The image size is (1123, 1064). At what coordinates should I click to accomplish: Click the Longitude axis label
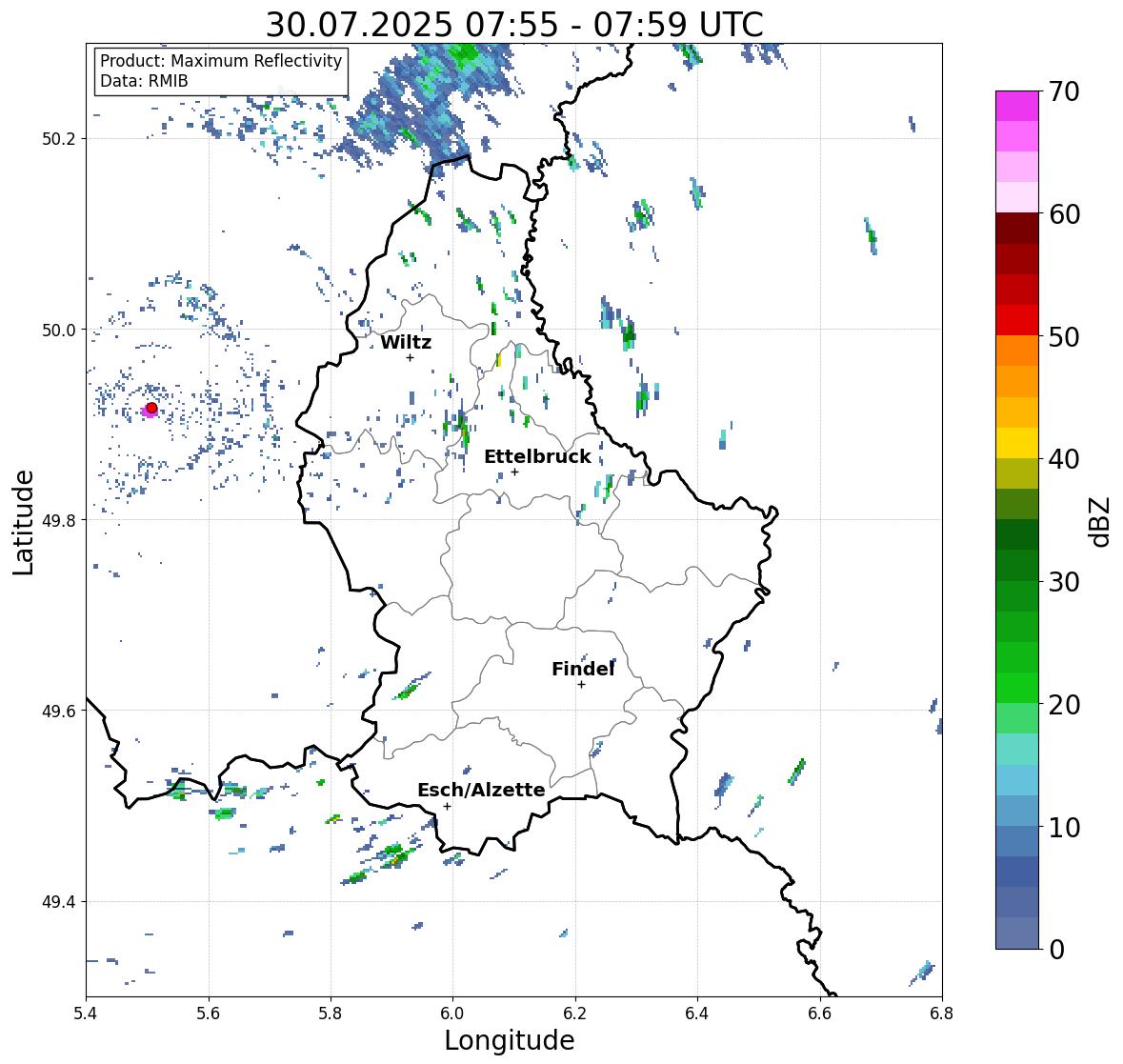[510, 1040]
